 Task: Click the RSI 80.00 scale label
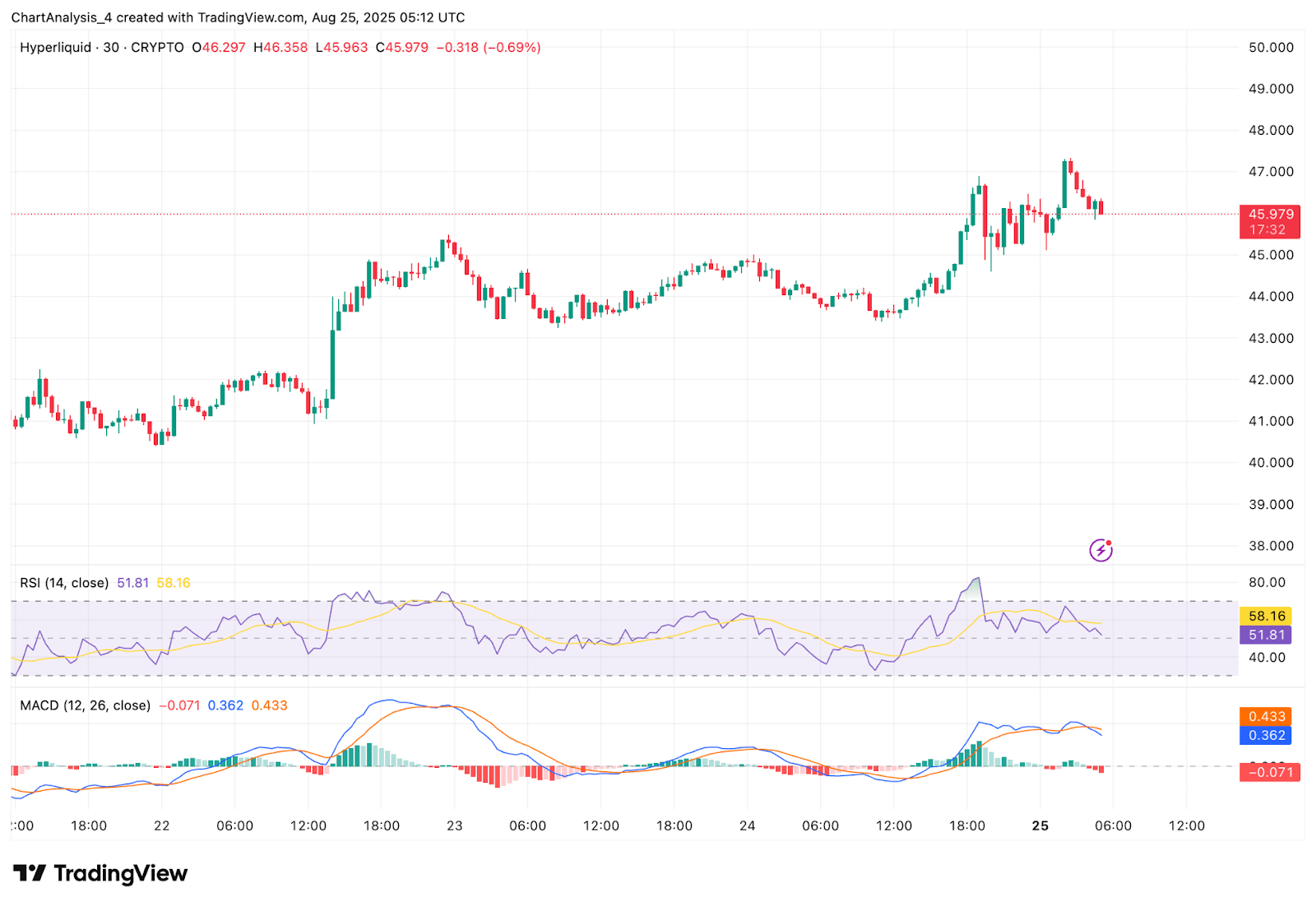coord(1267,583)
